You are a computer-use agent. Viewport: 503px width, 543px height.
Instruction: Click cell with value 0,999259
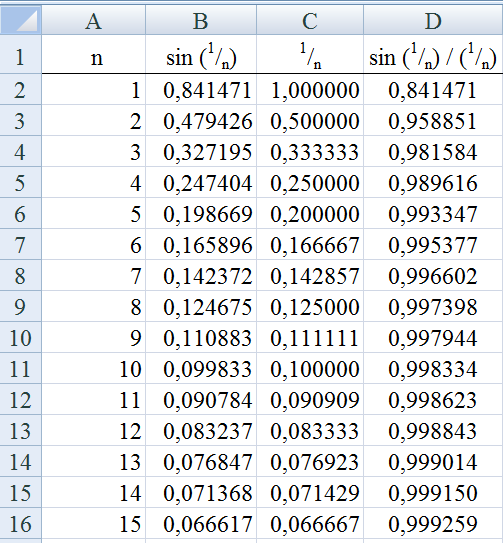(433, 523)
